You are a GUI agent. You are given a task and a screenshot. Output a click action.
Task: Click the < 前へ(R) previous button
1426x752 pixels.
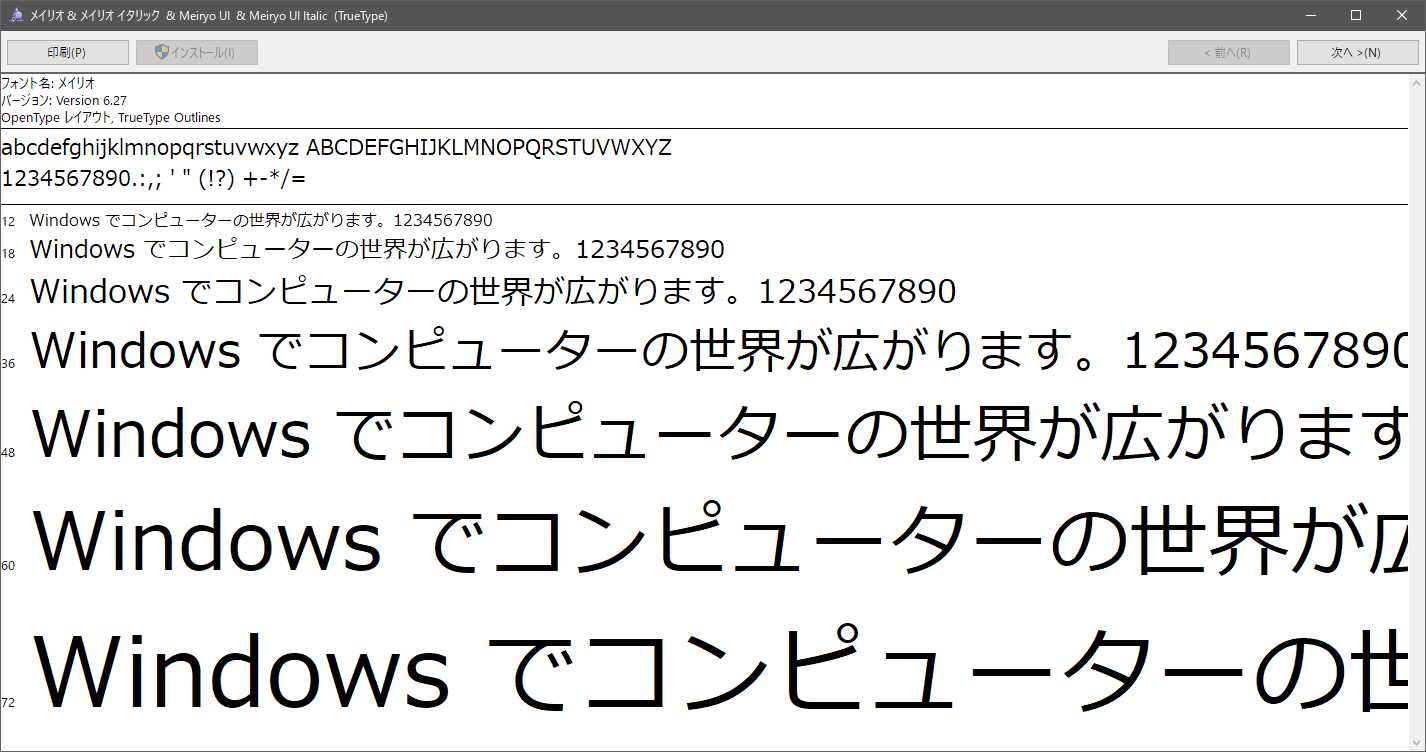1228,53
